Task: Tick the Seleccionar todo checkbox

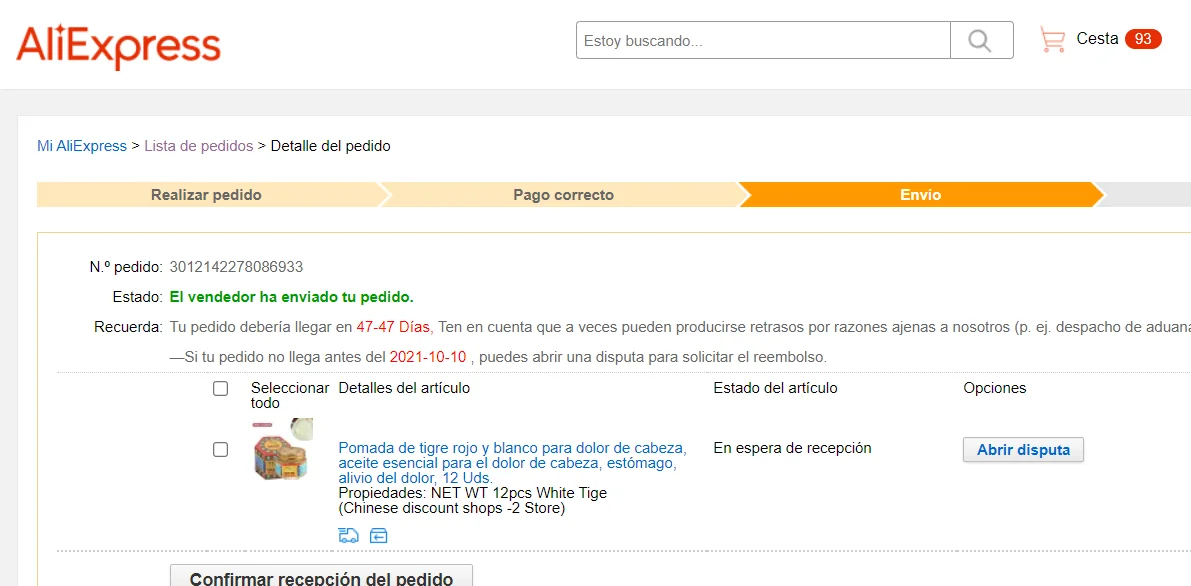Action: point(220,389)
